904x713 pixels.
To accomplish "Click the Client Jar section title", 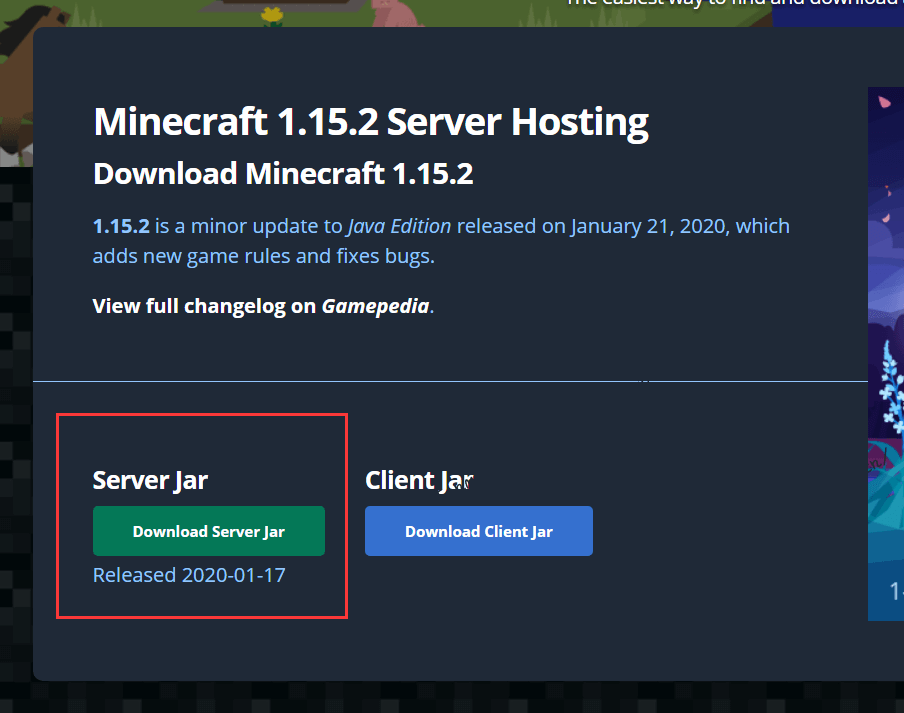I will [x=418, y=480].
